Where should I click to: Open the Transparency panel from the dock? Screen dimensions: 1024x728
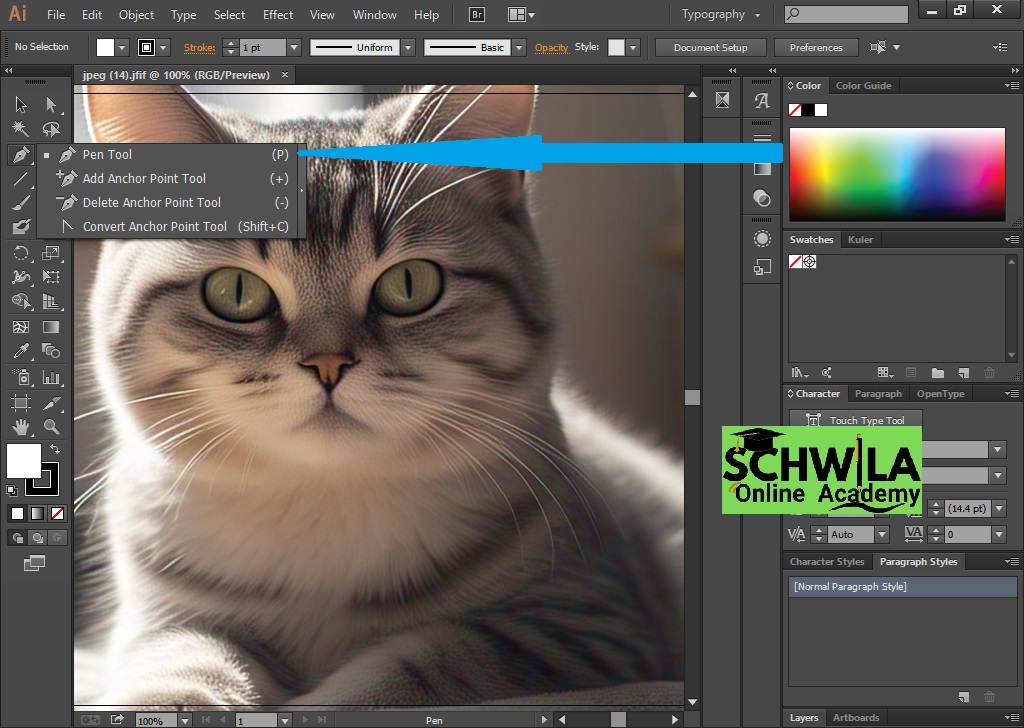(x=761, y=198)
